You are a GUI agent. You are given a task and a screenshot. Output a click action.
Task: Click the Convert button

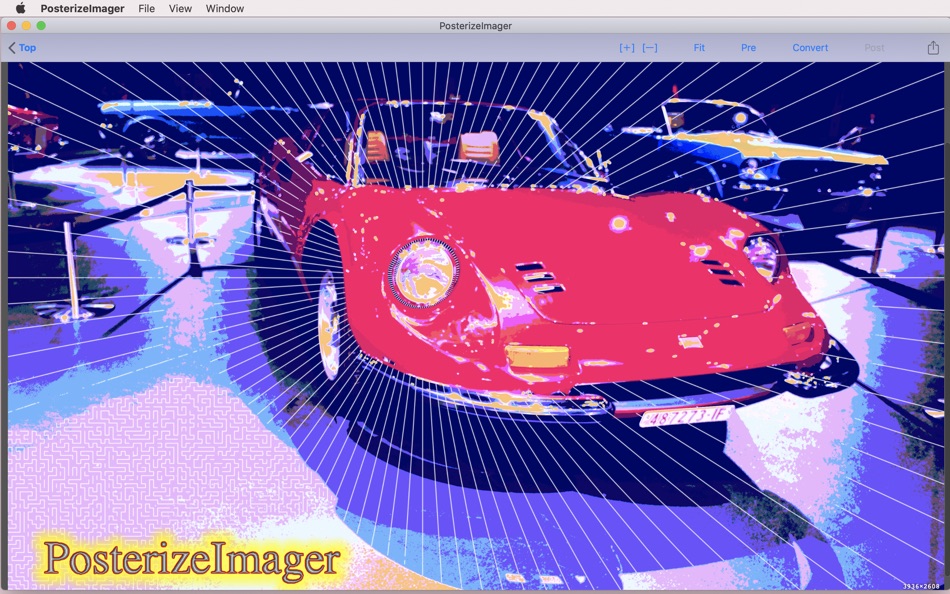810,47
